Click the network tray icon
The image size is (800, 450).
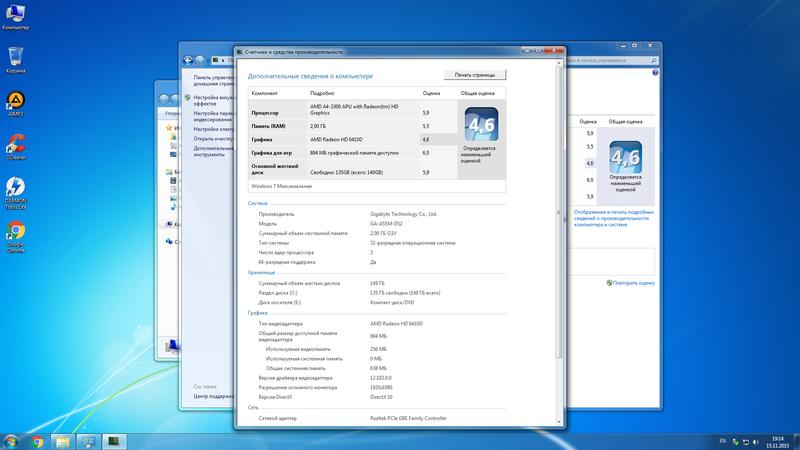coord(745,442)
